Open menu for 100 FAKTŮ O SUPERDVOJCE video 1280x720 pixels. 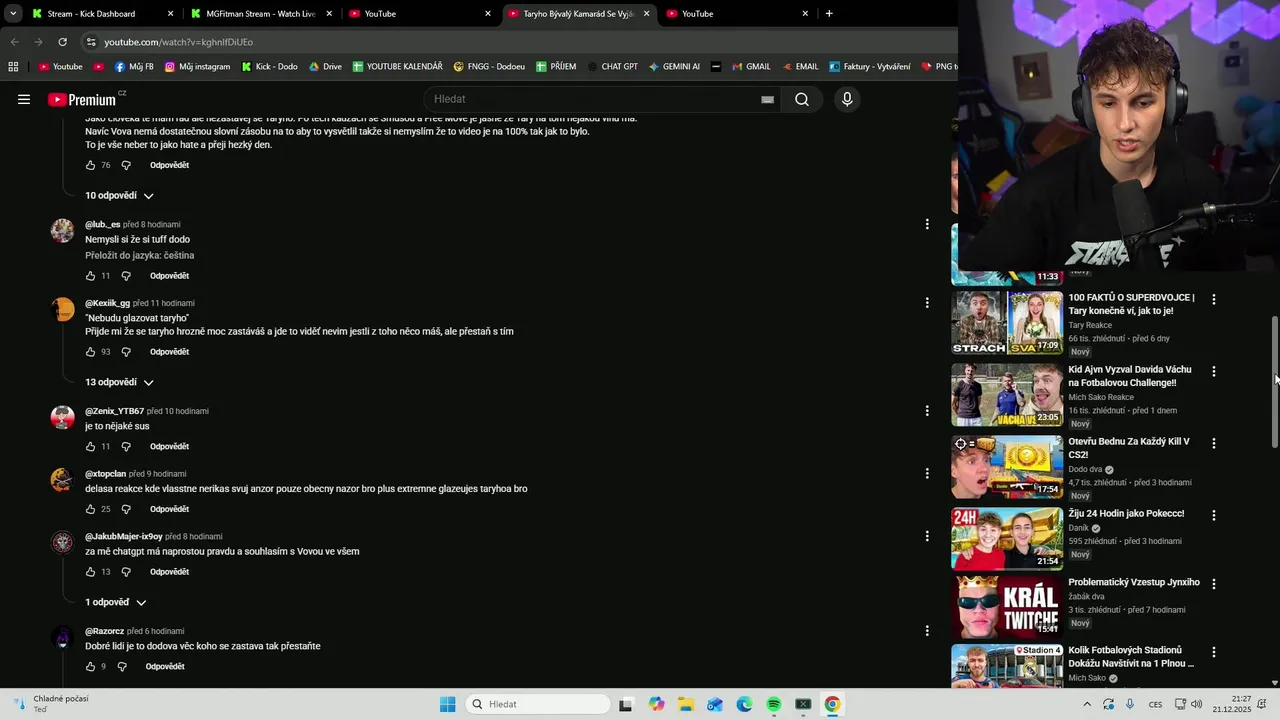pos(1214,299)
